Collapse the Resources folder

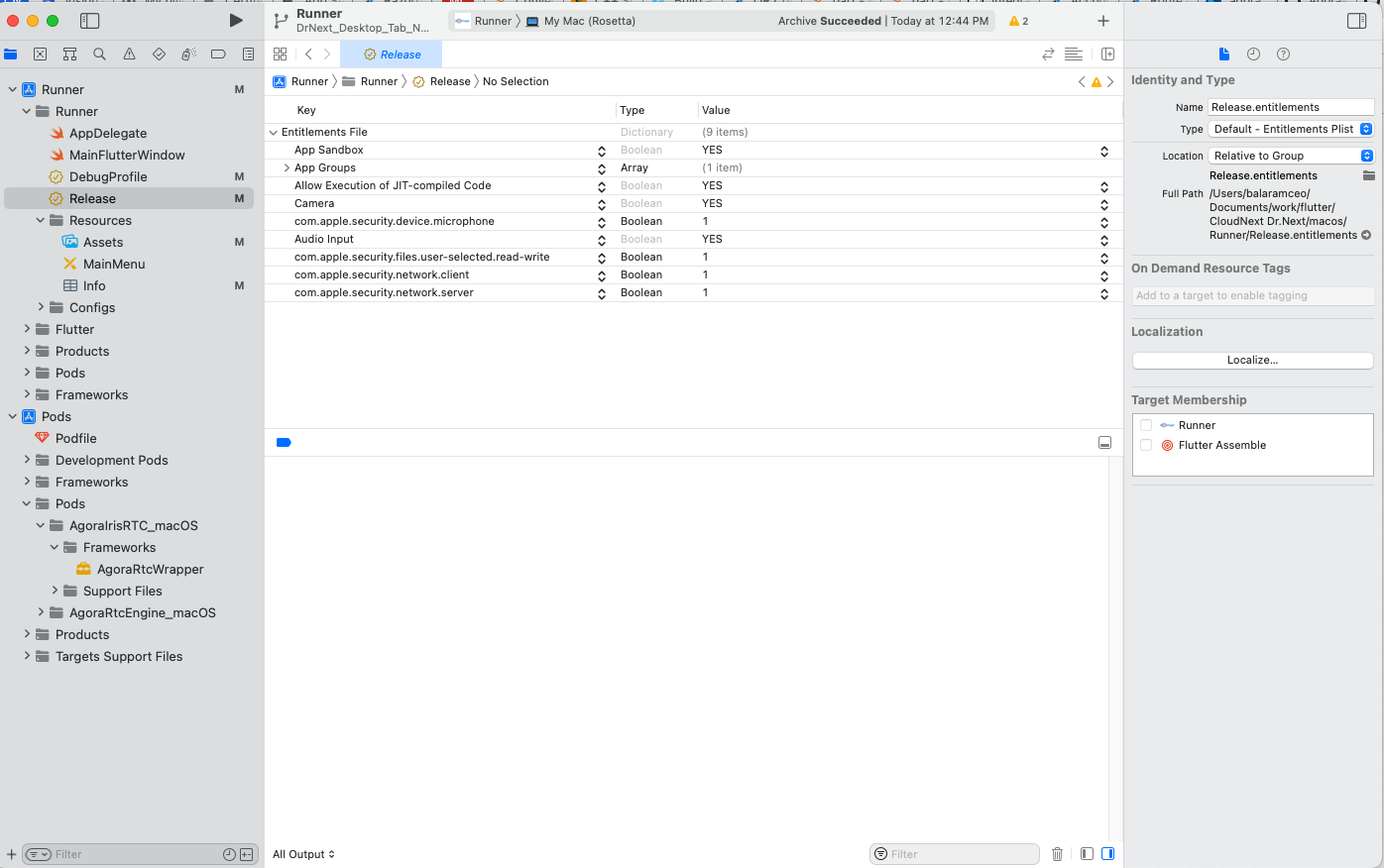(40, 220)
